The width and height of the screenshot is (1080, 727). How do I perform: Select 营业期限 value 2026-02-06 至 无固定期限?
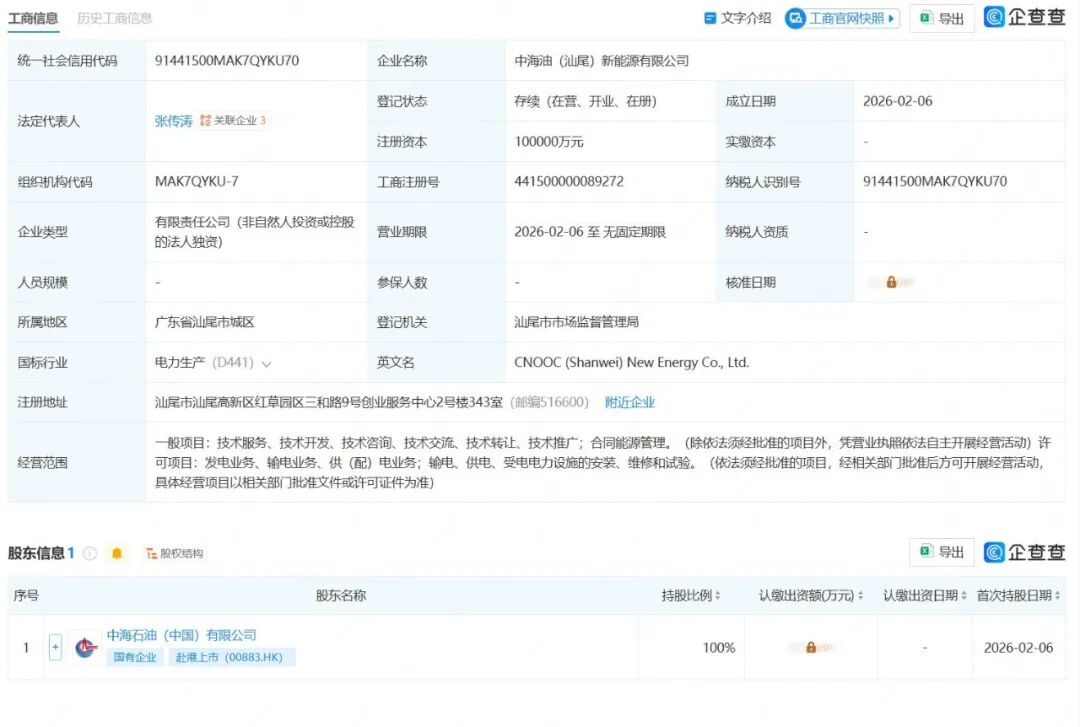[590, 232]
